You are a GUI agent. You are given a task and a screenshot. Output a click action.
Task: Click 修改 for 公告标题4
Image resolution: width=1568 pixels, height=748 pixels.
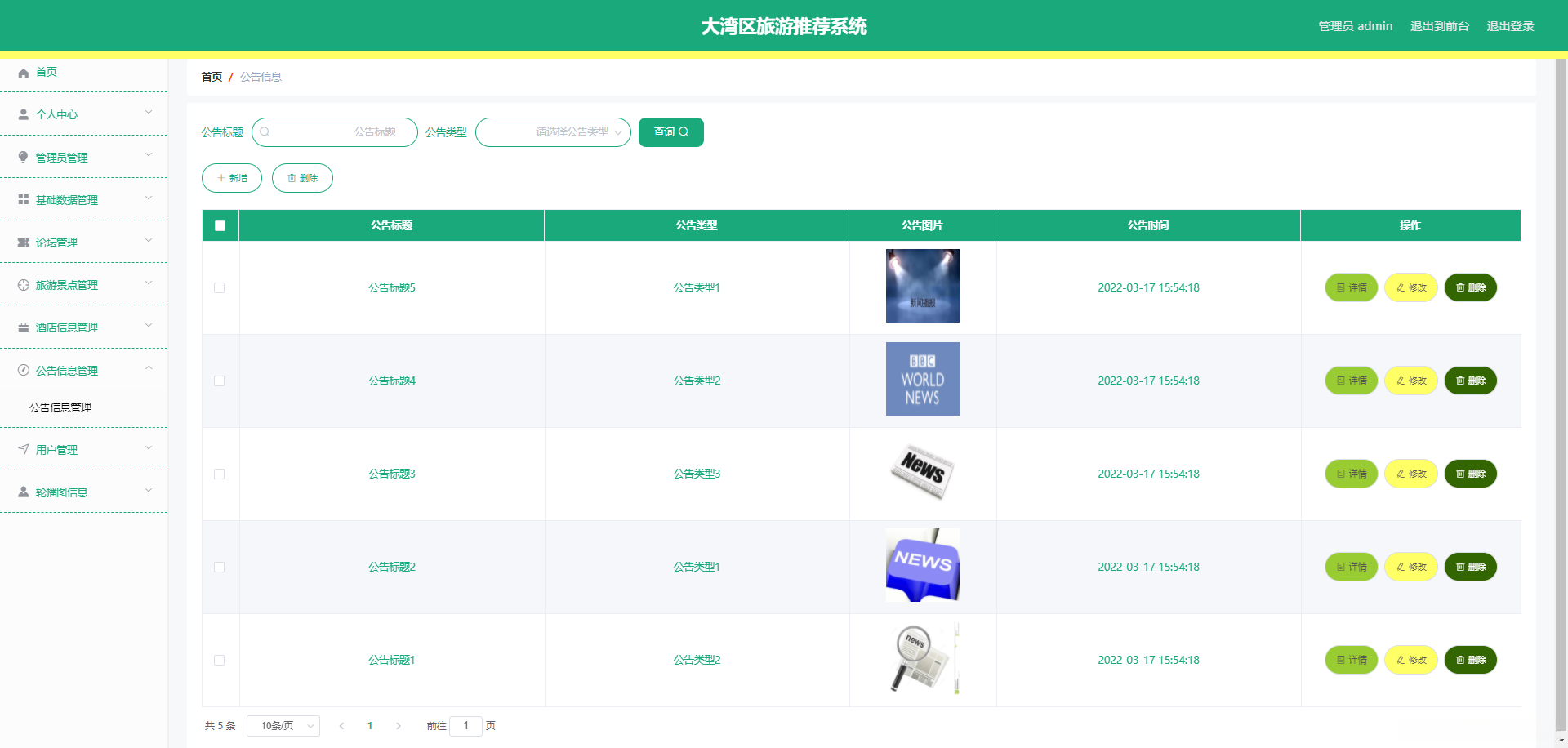point(1411,381)
